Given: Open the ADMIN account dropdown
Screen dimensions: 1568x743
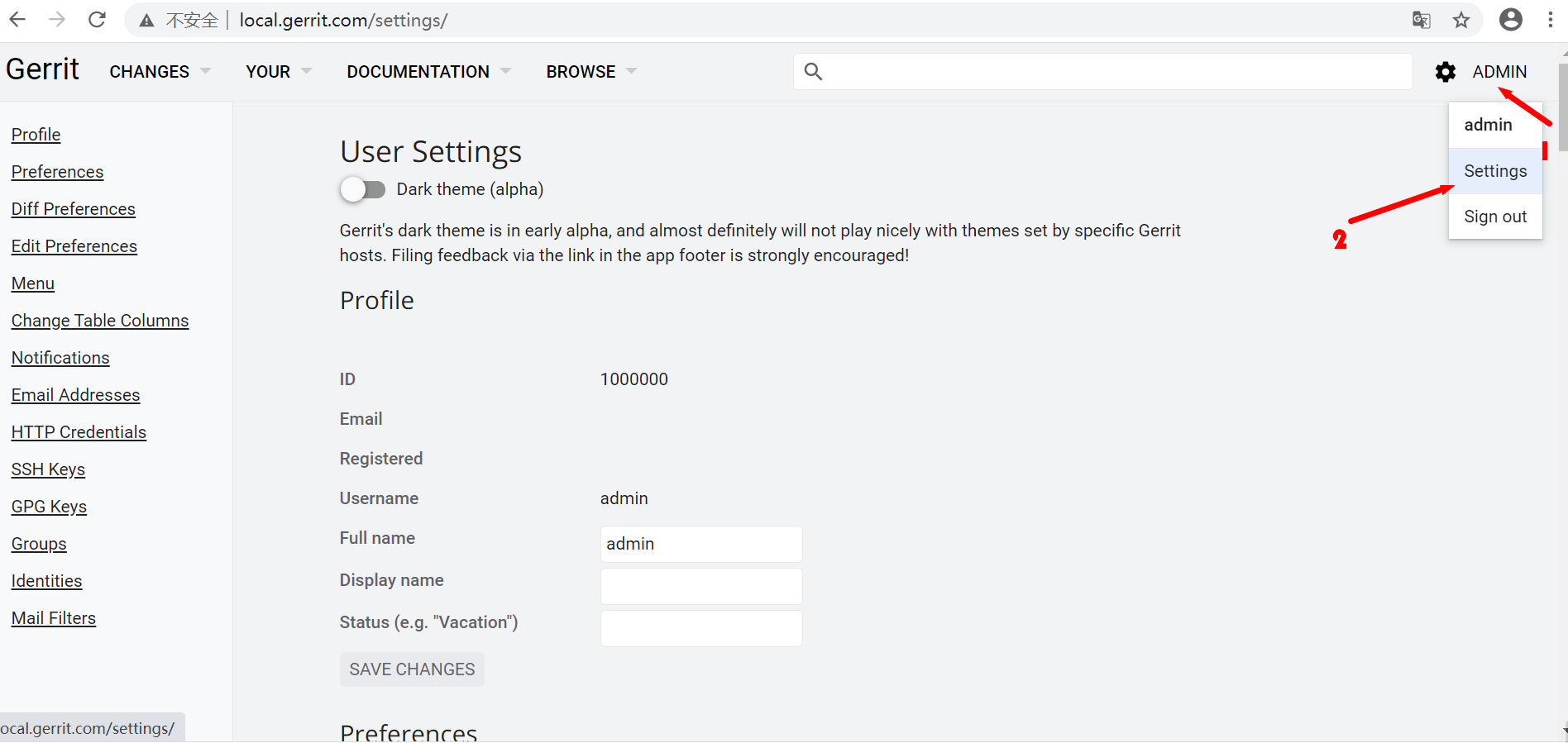Looking at the screenshot, I should 1499,72.
